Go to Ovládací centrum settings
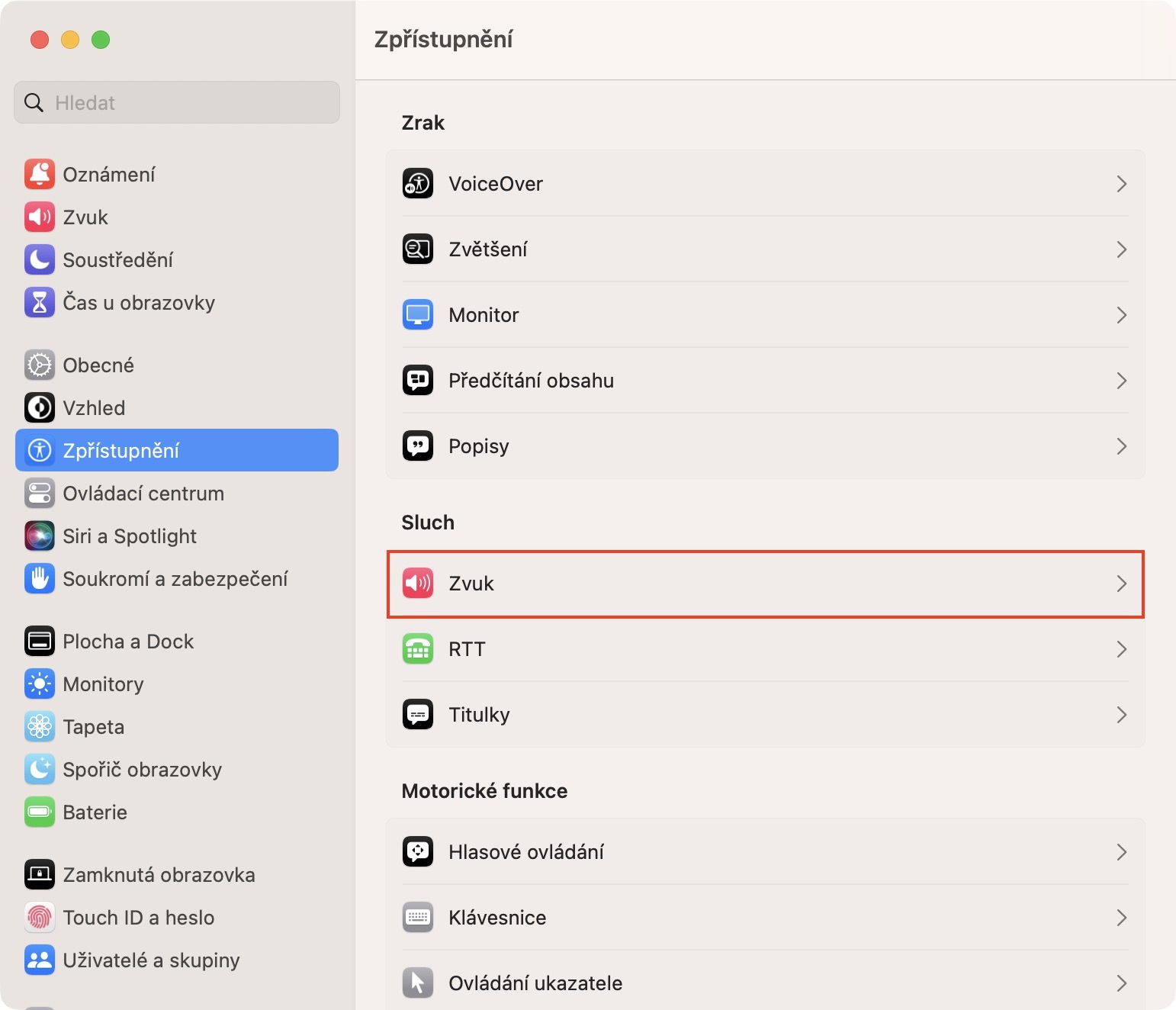This screenshot has width=1176, height=1010. pyautogui.click(x=143, y=494)
